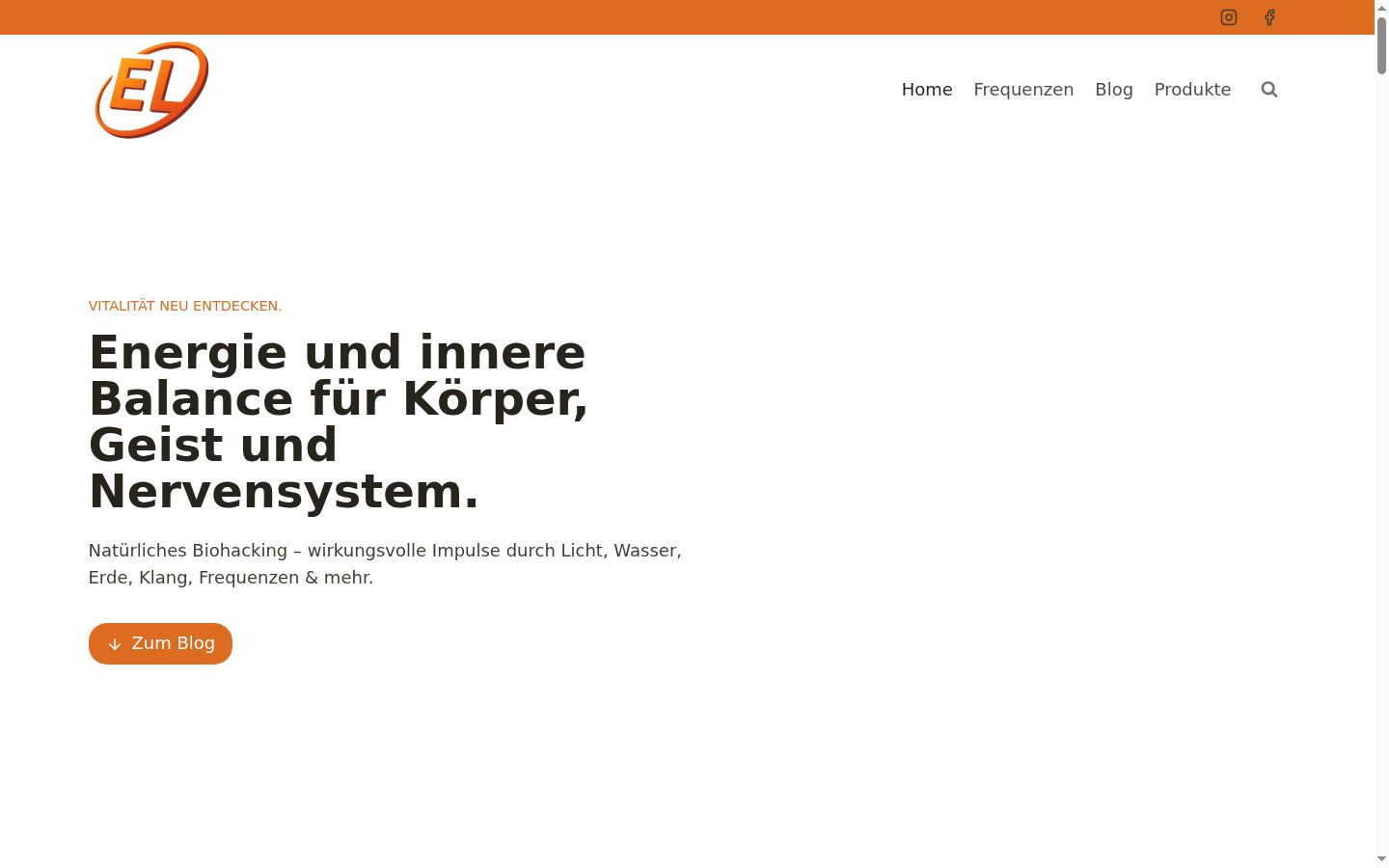Open the Produkte menu item
This screenshot has width=1389, height=868.
click(1192, 90)
